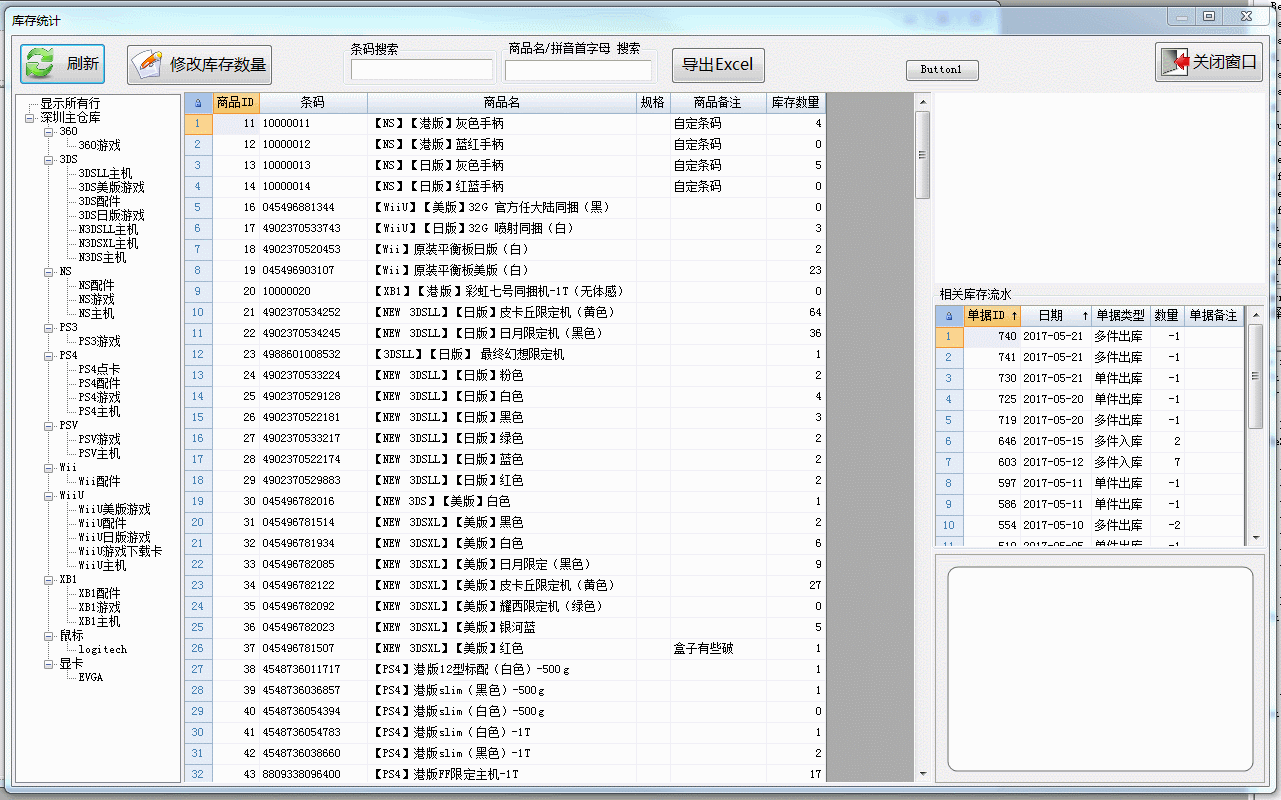The image size is (1281, 800).
Task: Click the 单据类型 column header
Action: point(1121,316)
